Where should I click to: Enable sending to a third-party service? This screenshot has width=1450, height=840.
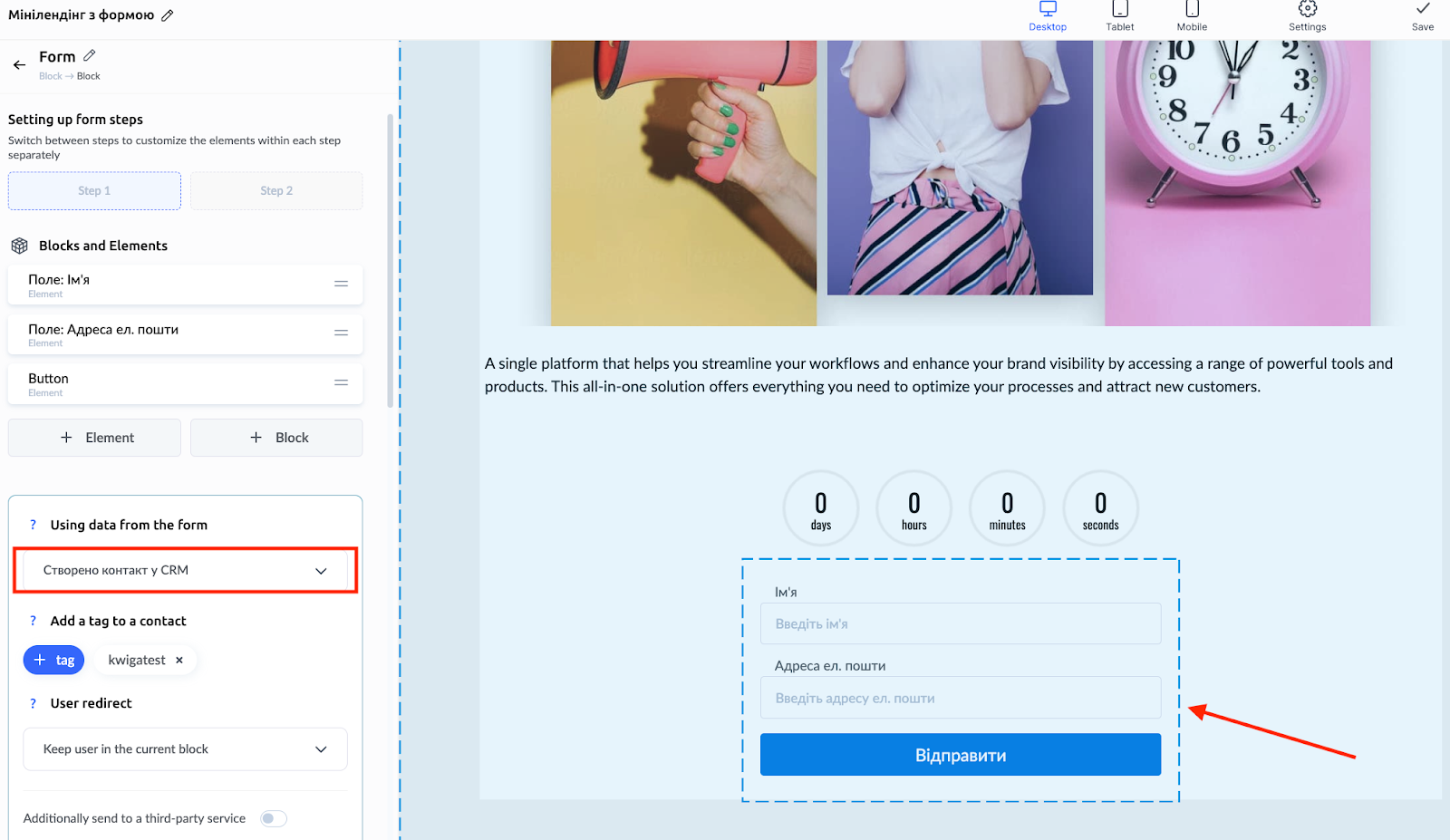(x=273, y=818)
